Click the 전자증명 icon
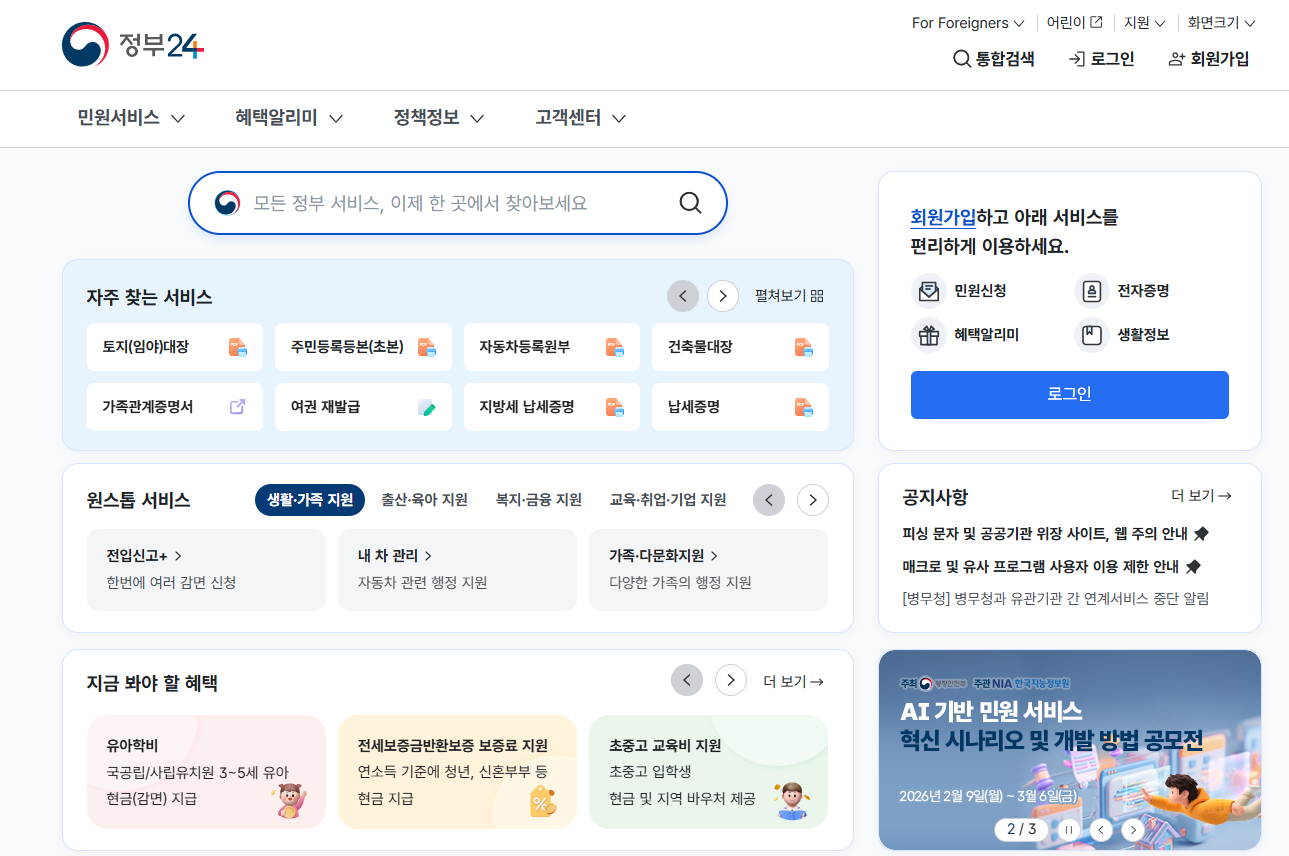The width and height of the screenshot is (1289, 856). click(1090, 290)
